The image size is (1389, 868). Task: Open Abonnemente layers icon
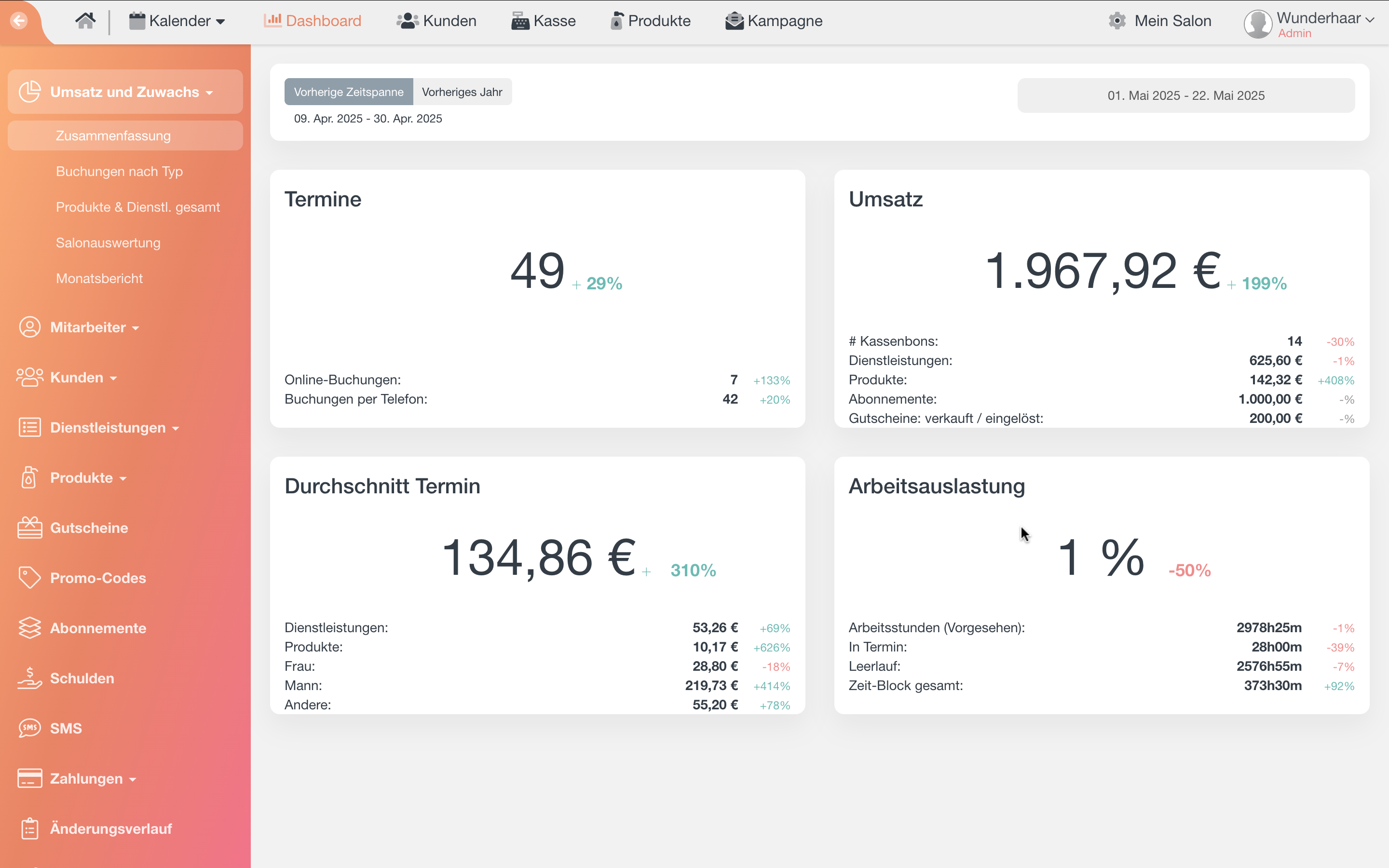pos(29,628)
